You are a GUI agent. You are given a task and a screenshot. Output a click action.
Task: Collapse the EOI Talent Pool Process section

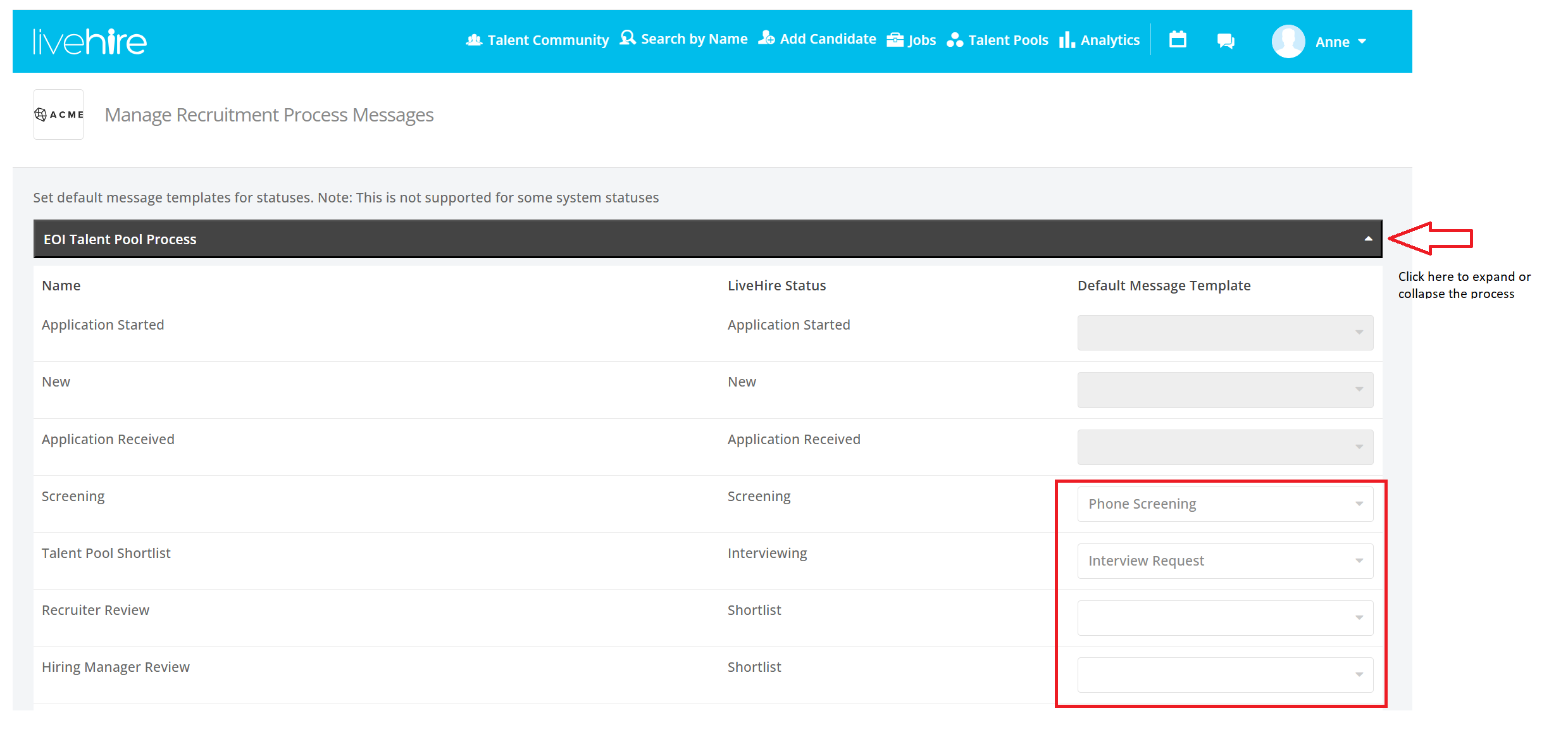pyautogui.click(x=1367, y=239)
